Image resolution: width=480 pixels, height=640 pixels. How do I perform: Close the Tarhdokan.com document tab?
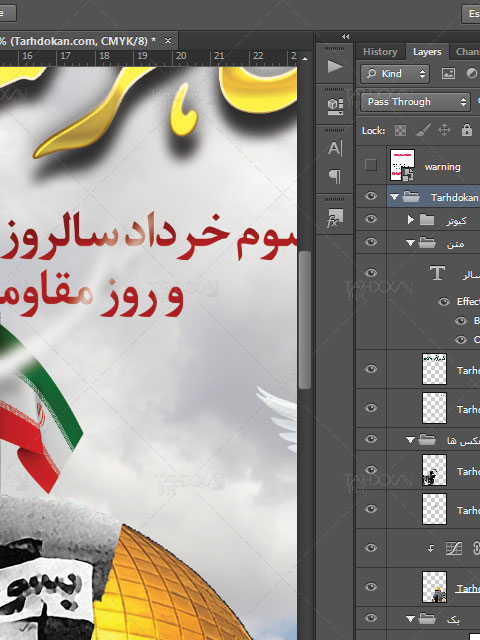pyautogui.click(x=168, y=40)
